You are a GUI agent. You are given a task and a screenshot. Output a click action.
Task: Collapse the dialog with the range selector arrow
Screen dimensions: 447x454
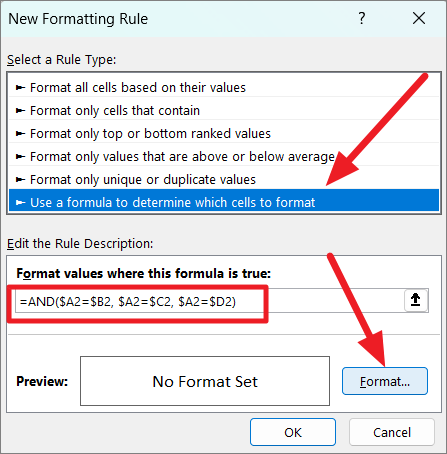(416, 300)
